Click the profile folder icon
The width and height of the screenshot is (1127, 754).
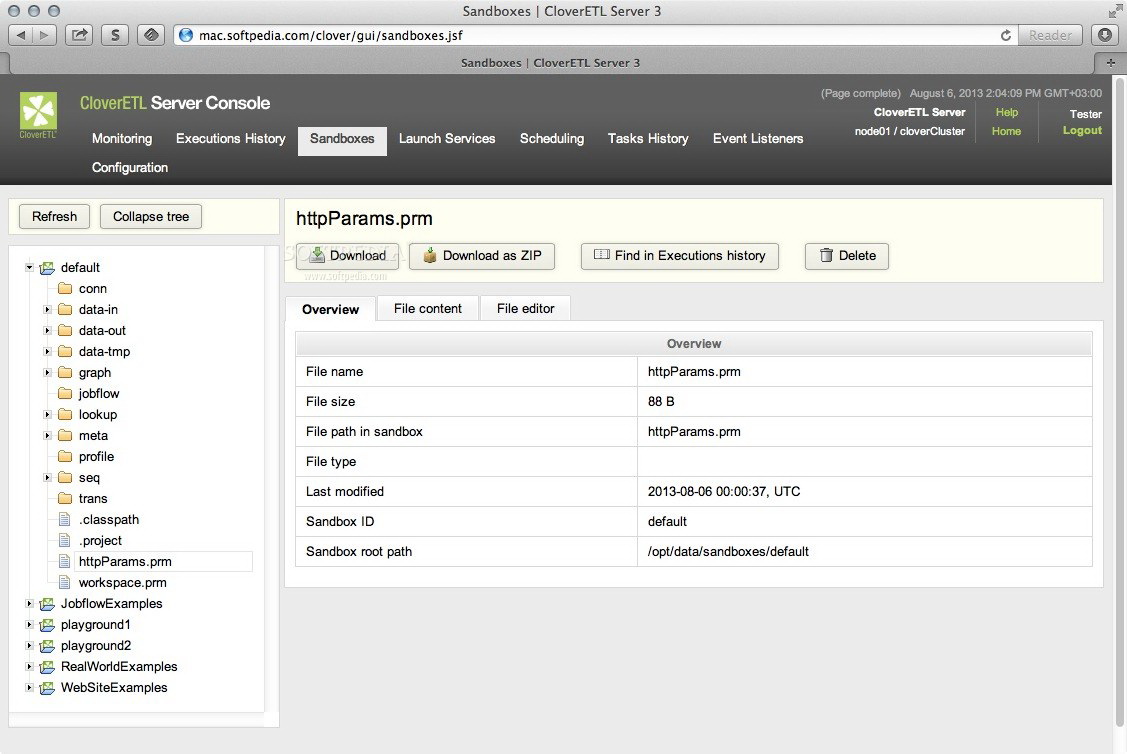point(65,456)
